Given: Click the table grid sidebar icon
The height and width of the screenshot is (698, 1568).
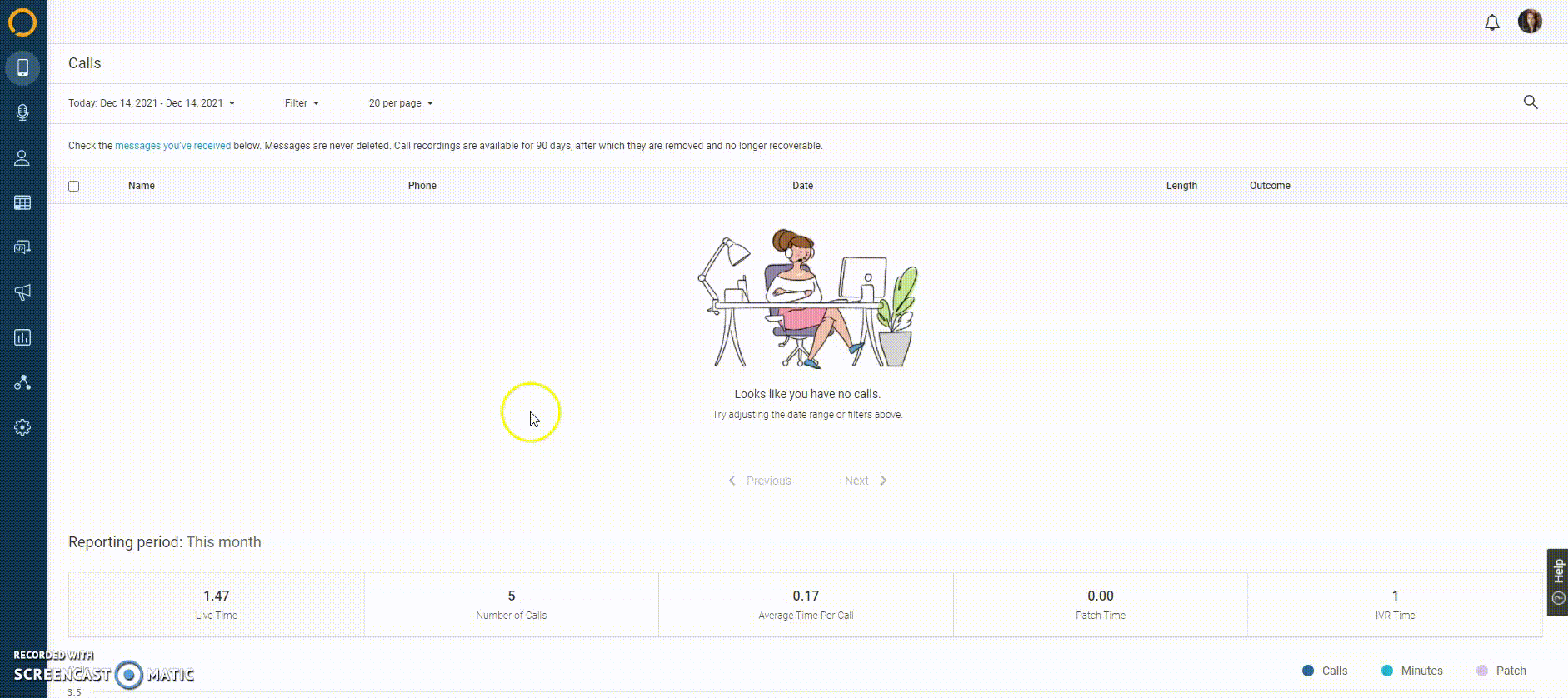Looking at the screenshot, I should point(22,202).
